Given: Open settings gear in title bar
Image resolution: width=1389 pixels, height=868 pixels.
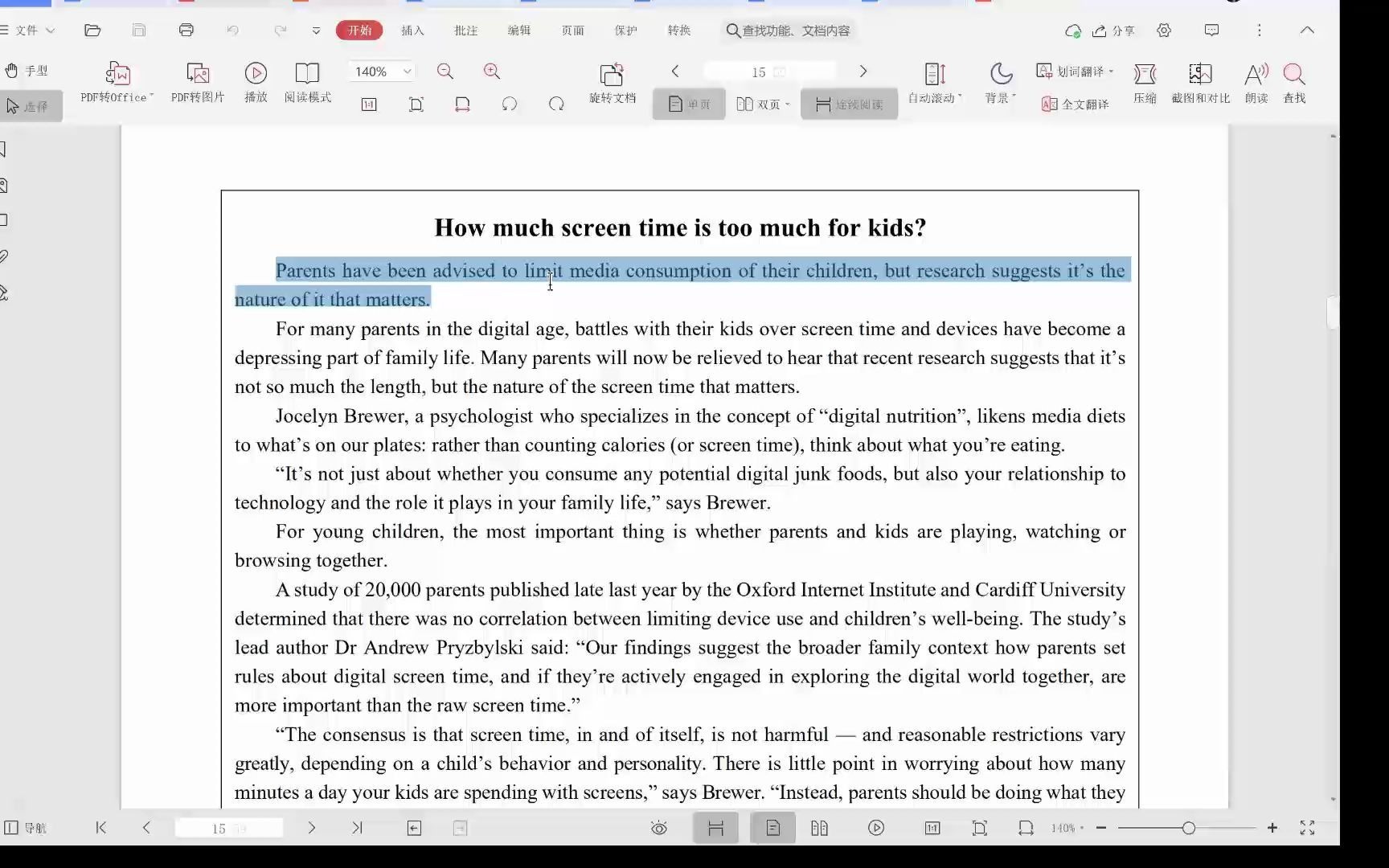Looking at the screenshot, I should 1164,31.
